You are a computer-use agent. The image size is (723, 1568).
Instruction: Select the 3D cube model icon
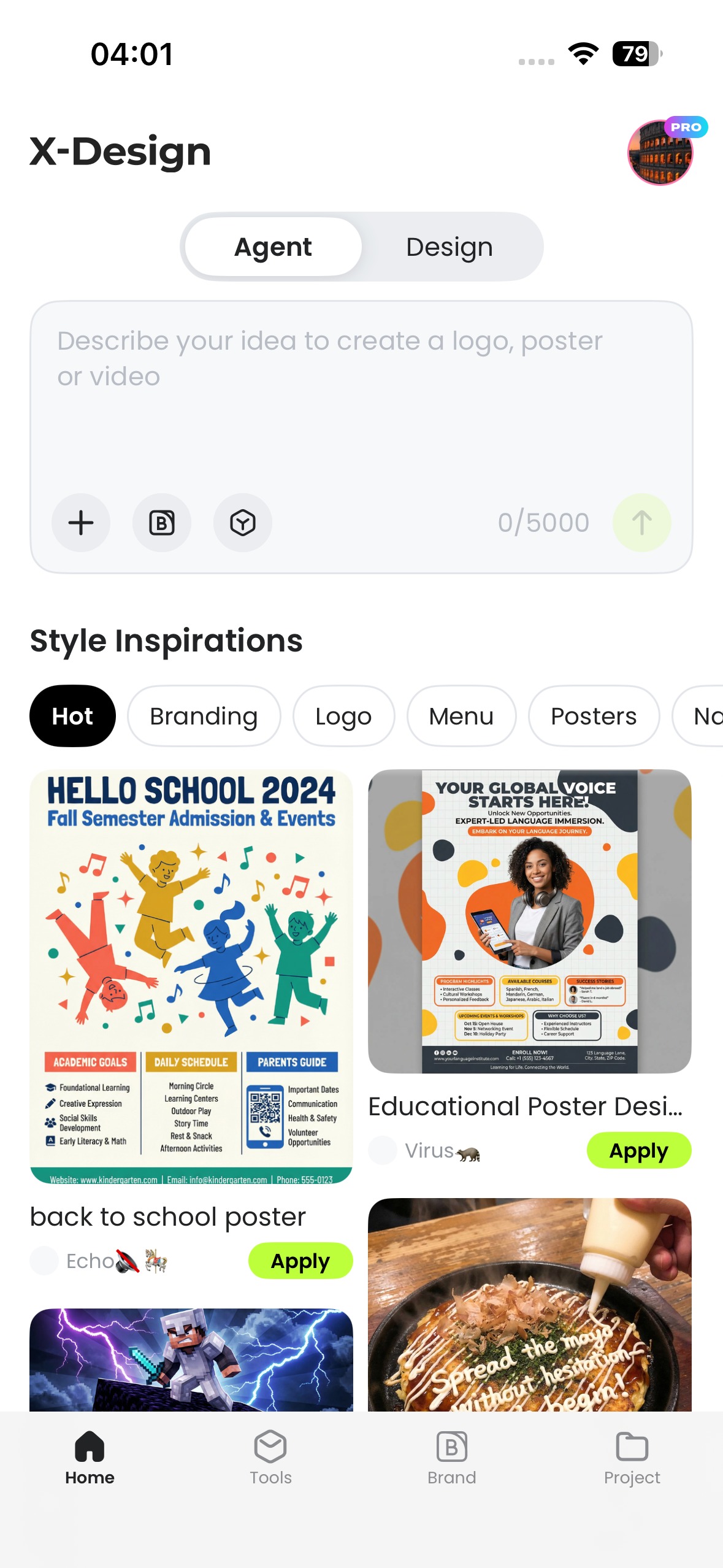tap(243, 523)
